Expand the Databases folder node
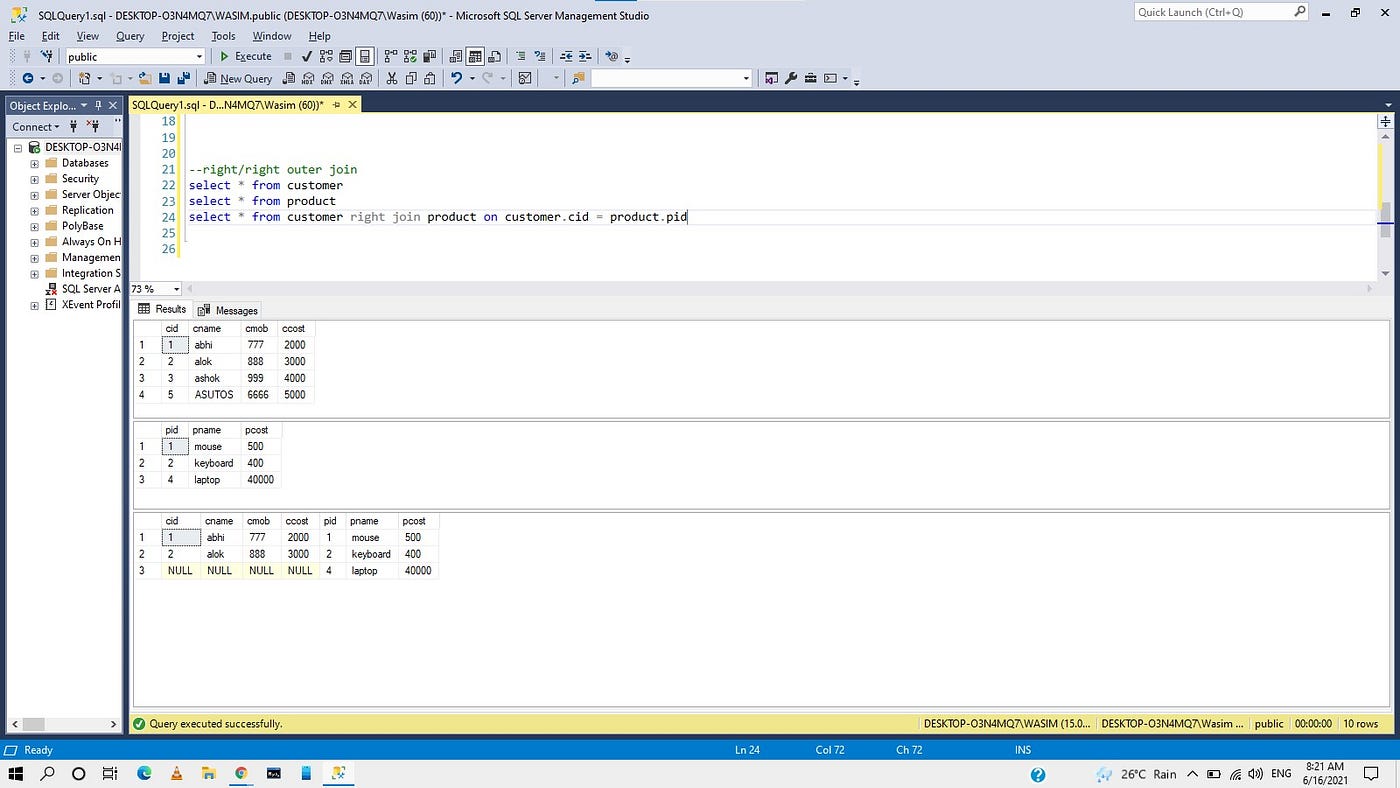This screenshot has height=788, width=1400. 35,163
